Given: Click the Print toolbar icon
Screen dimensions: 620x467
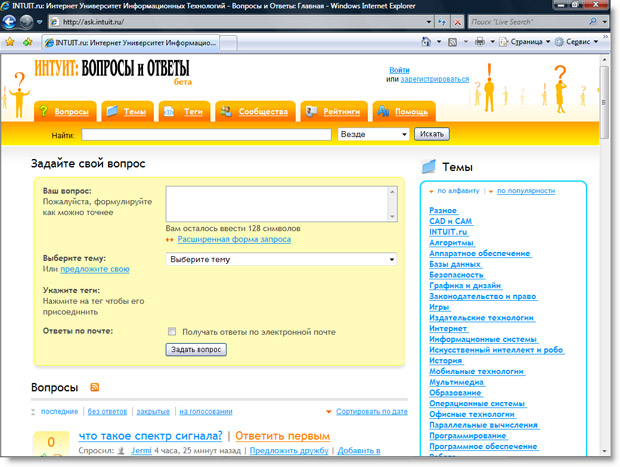Looking at the screenshot, I should (480, 42).
